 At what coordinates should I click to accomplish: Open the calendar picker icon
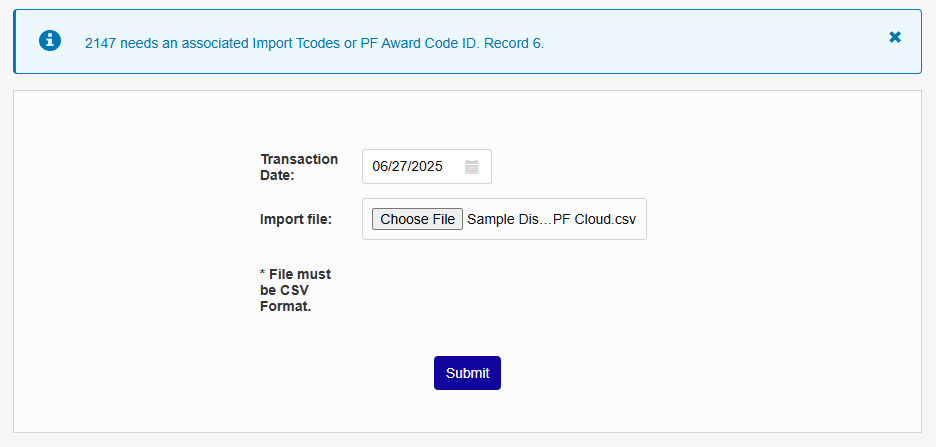(x=472, y=167)
